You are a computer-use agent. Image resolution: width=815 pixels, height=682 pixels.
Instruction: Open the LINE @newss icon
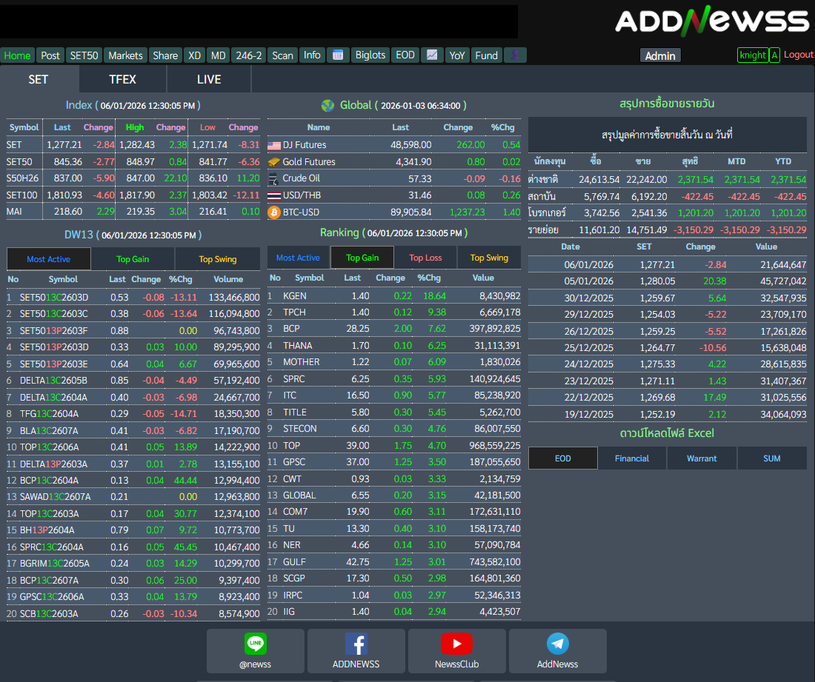coord(255,645)
